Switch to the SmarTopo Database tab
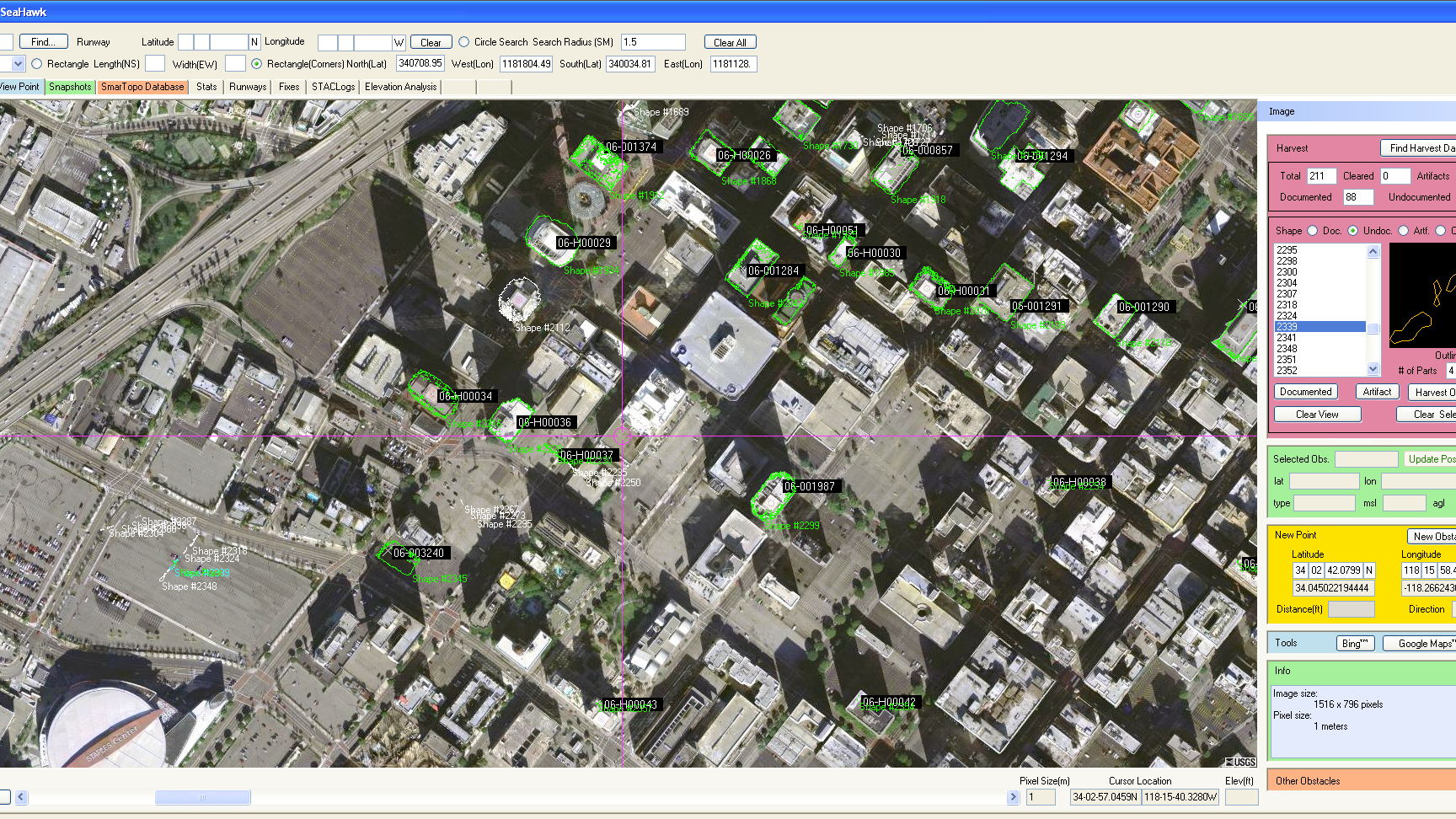Viewport: 1456px width, 819px height. 142,87
